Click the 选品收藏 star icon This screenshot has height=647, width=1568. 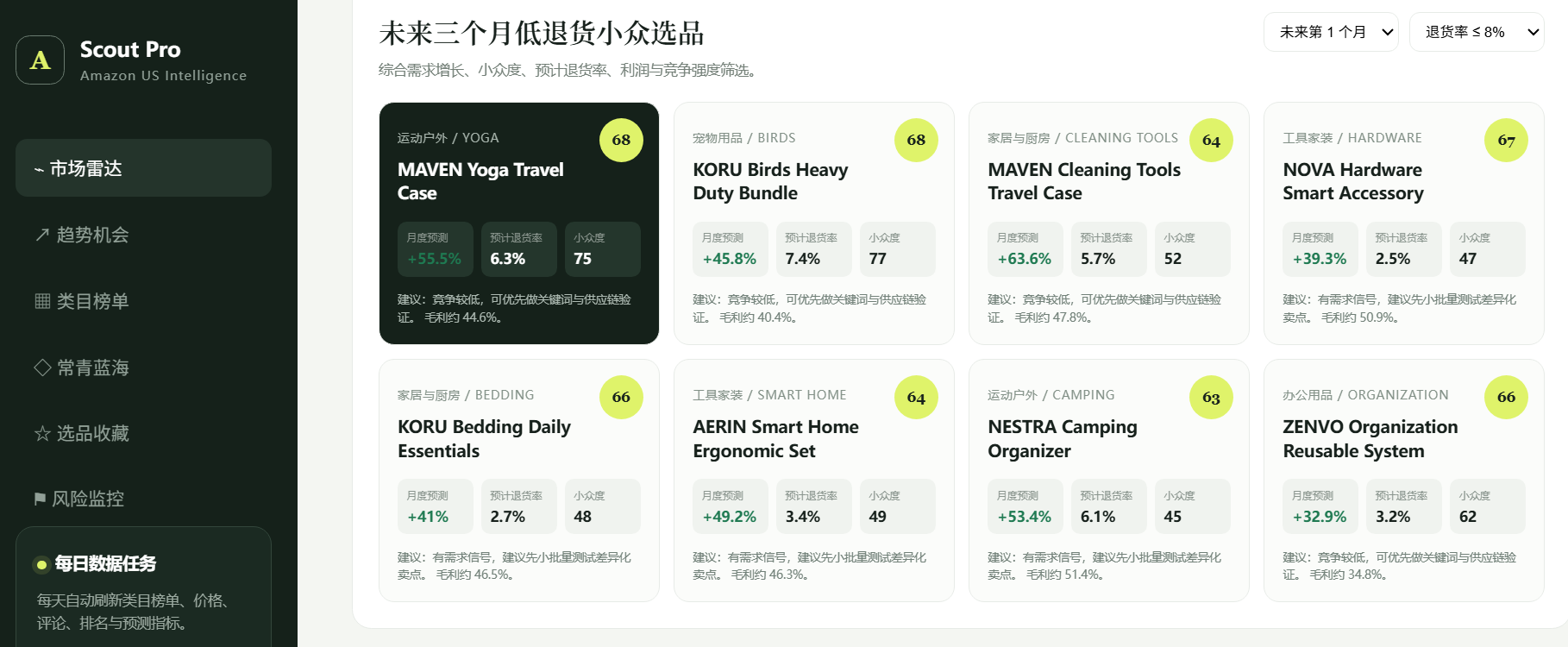point(42,433)
